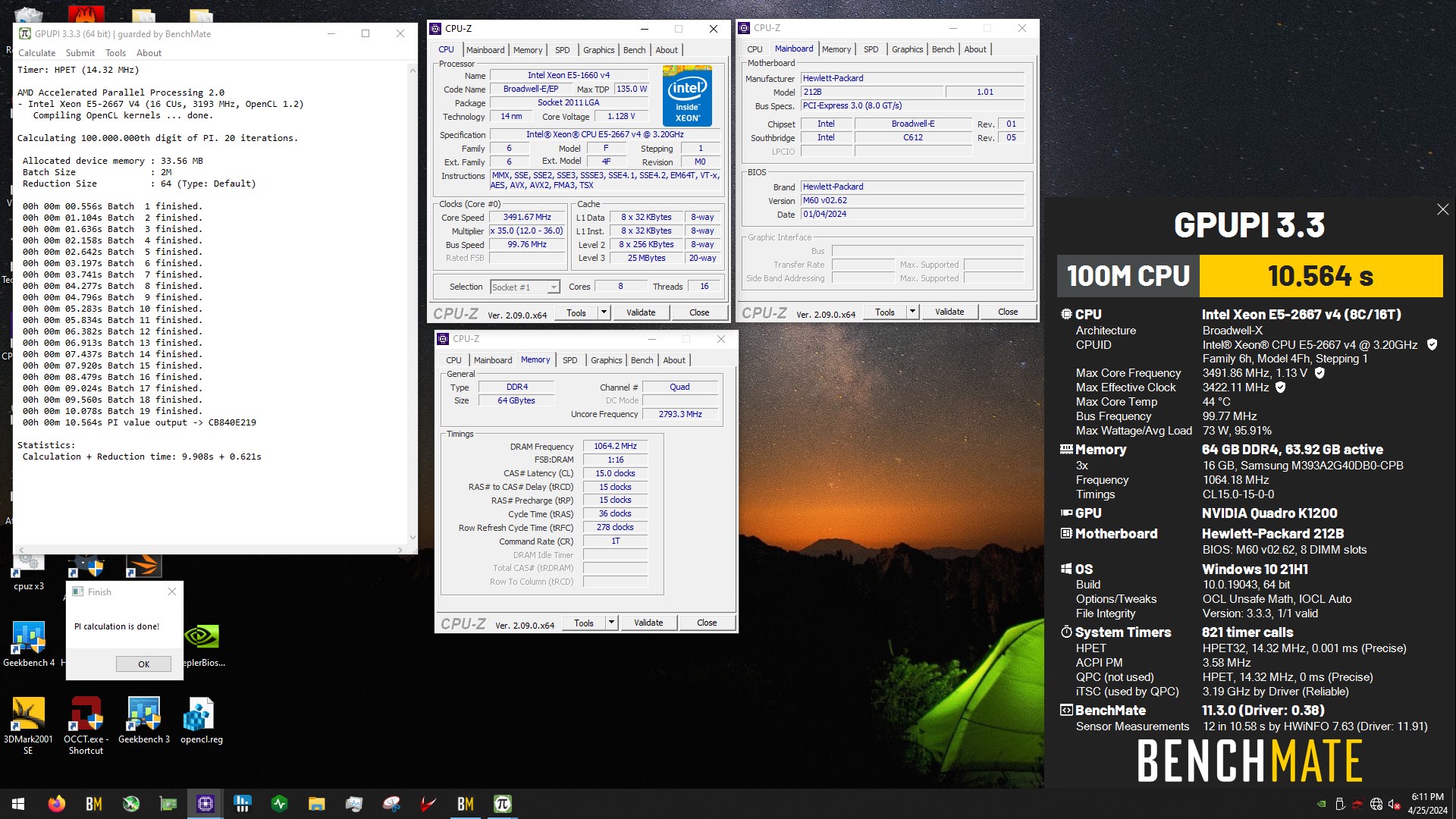Viewport: 1456px width, 819px height.
Task: Switch to SPD tab in CPU-Z Memory window
Action: tap(570, 360)
